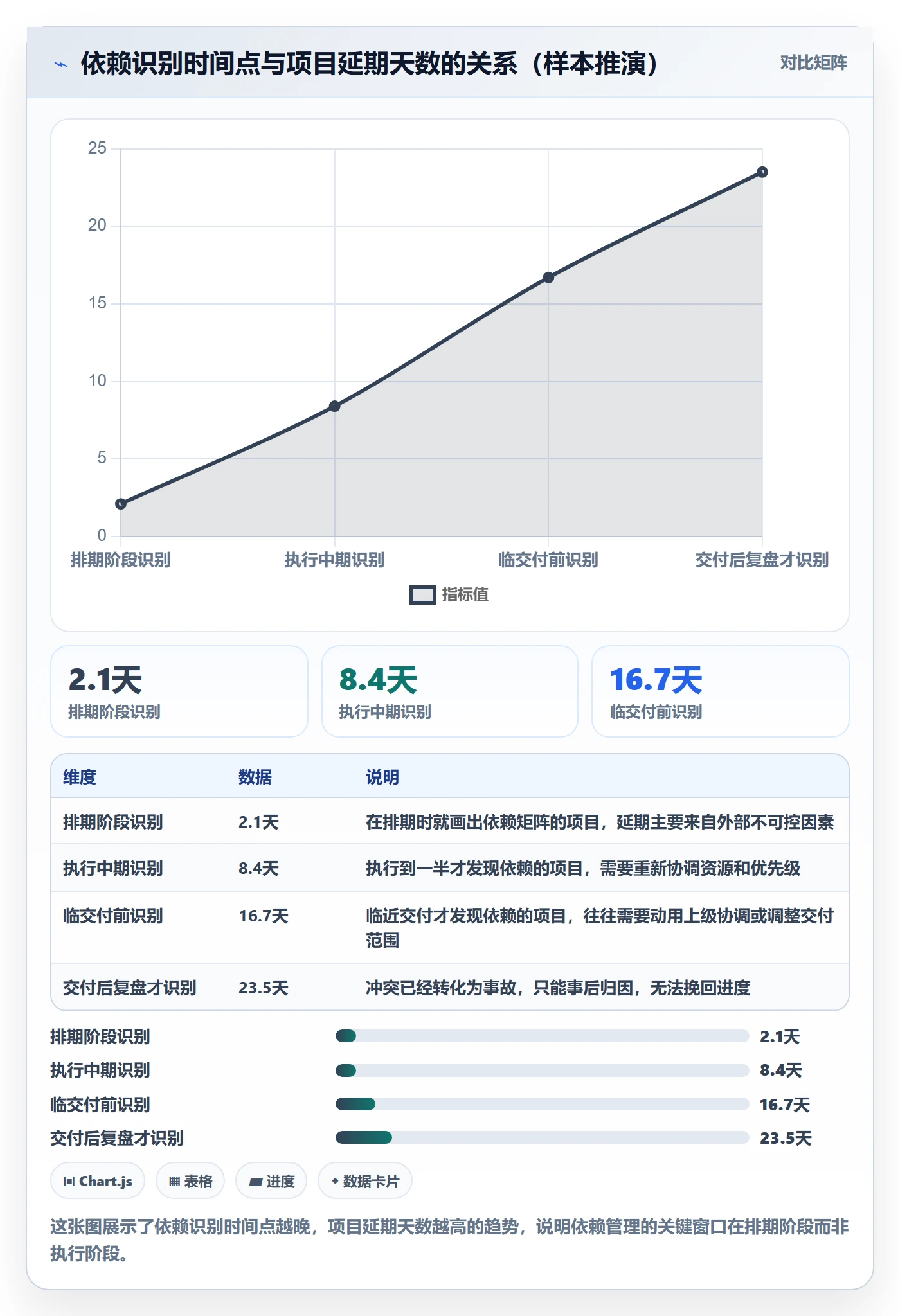
Task: Click the 执行中期识别 progress bar
Action: (543, 1071)
